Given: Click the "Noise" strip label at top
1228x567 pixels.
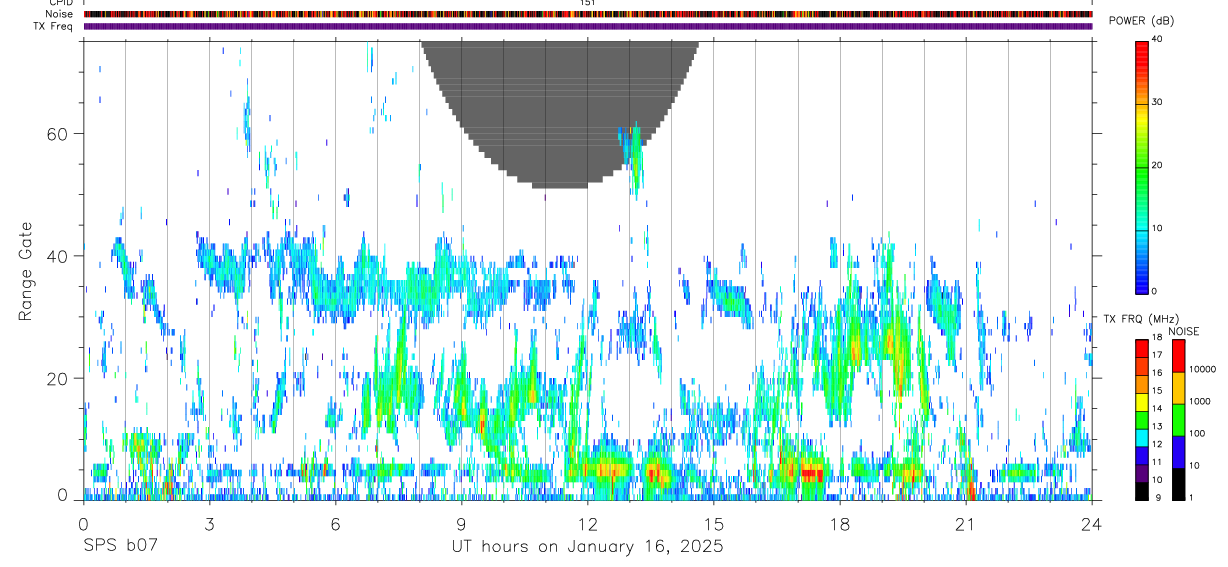Looking at the screenshot, I should [x=59, y=14].
